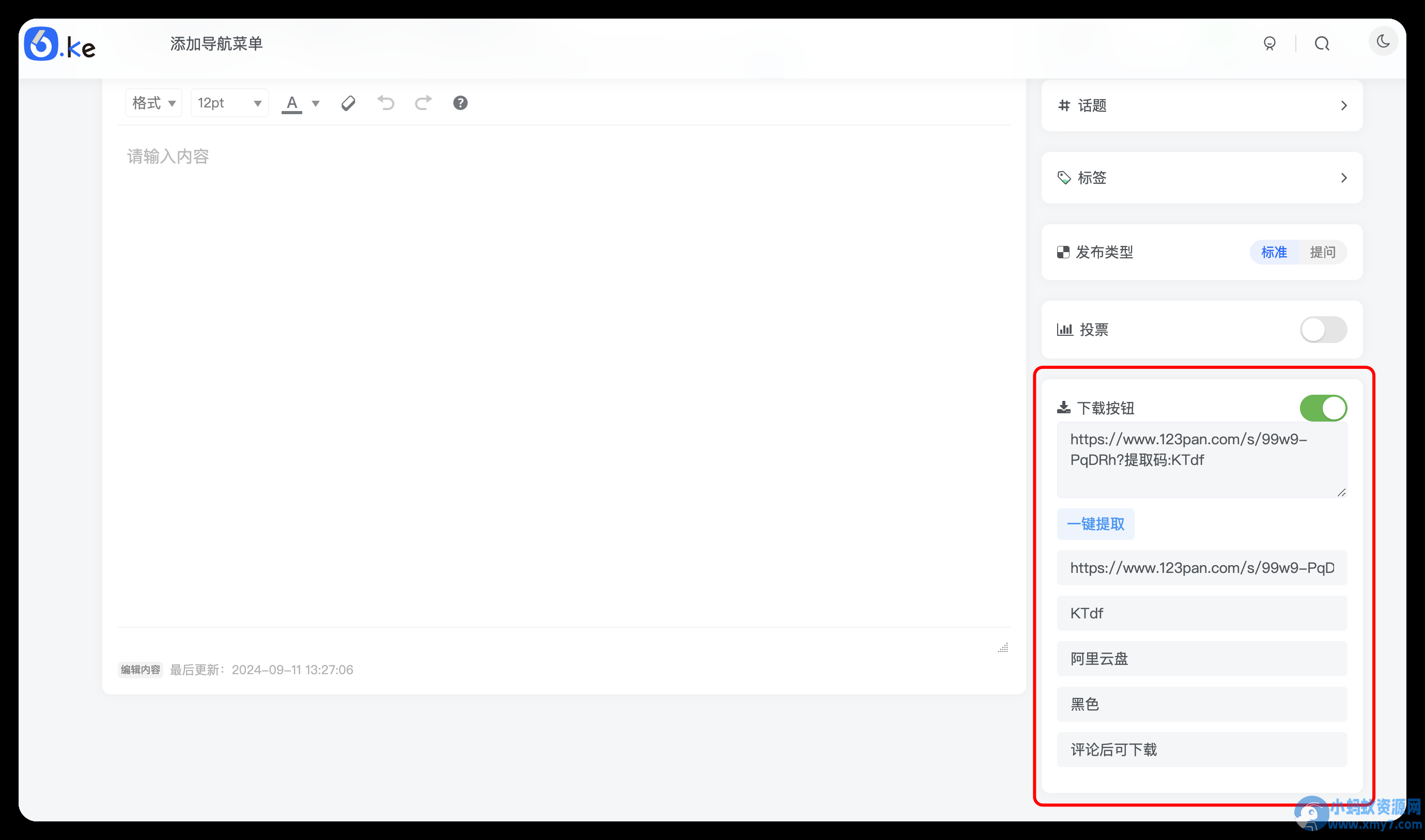Click the text color A icon
The image size is (1425, 840).
(291, 104)
